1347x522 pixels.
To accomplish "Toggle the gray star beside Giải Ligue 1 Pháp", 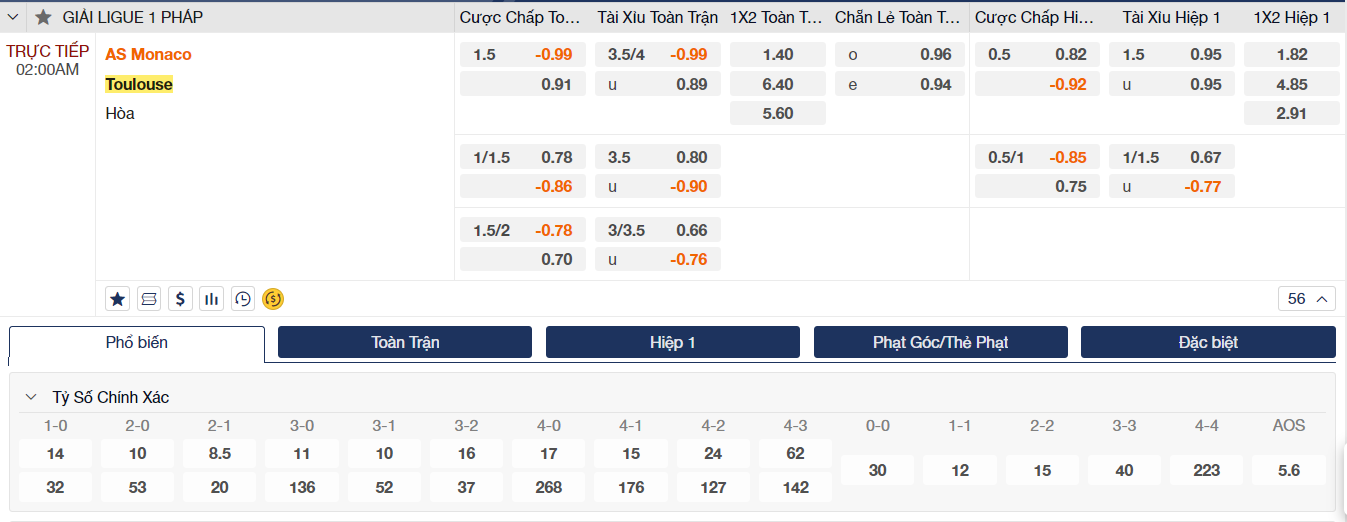I will [x=43, y=17].
